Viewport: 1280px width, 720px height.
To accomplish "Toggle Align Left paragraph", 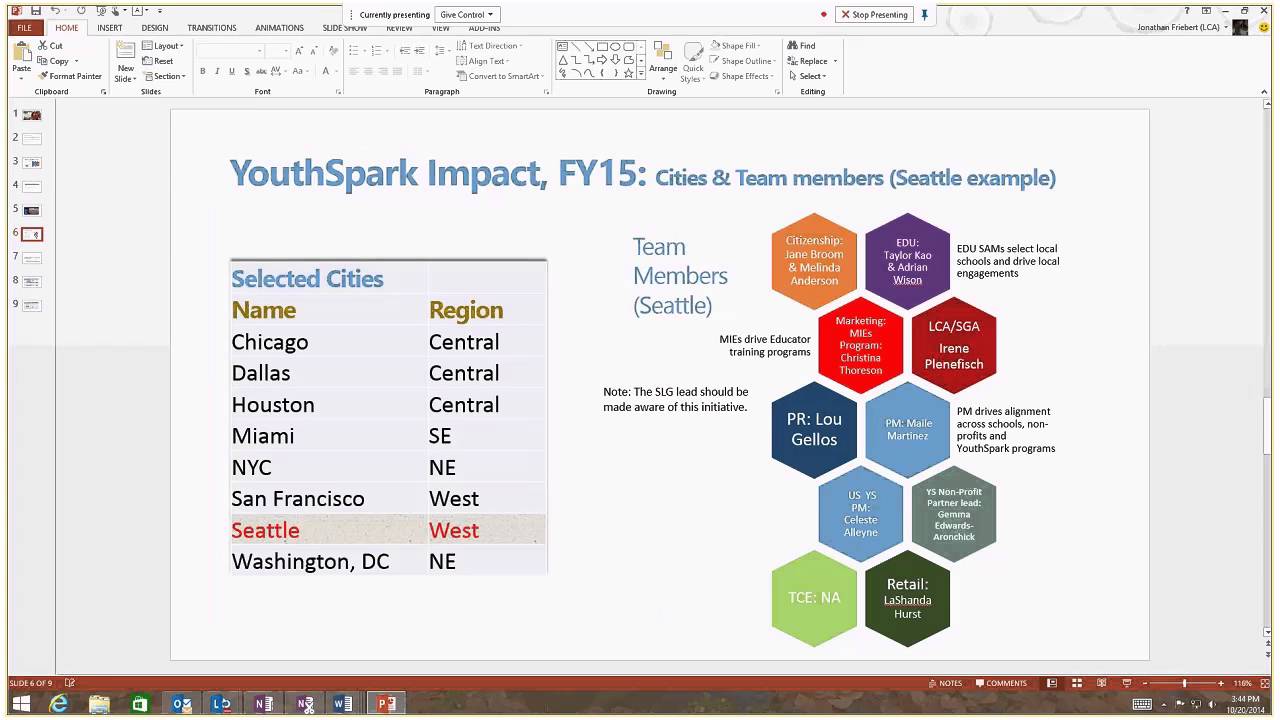I will pyautogui.click(x=354, y=71).
